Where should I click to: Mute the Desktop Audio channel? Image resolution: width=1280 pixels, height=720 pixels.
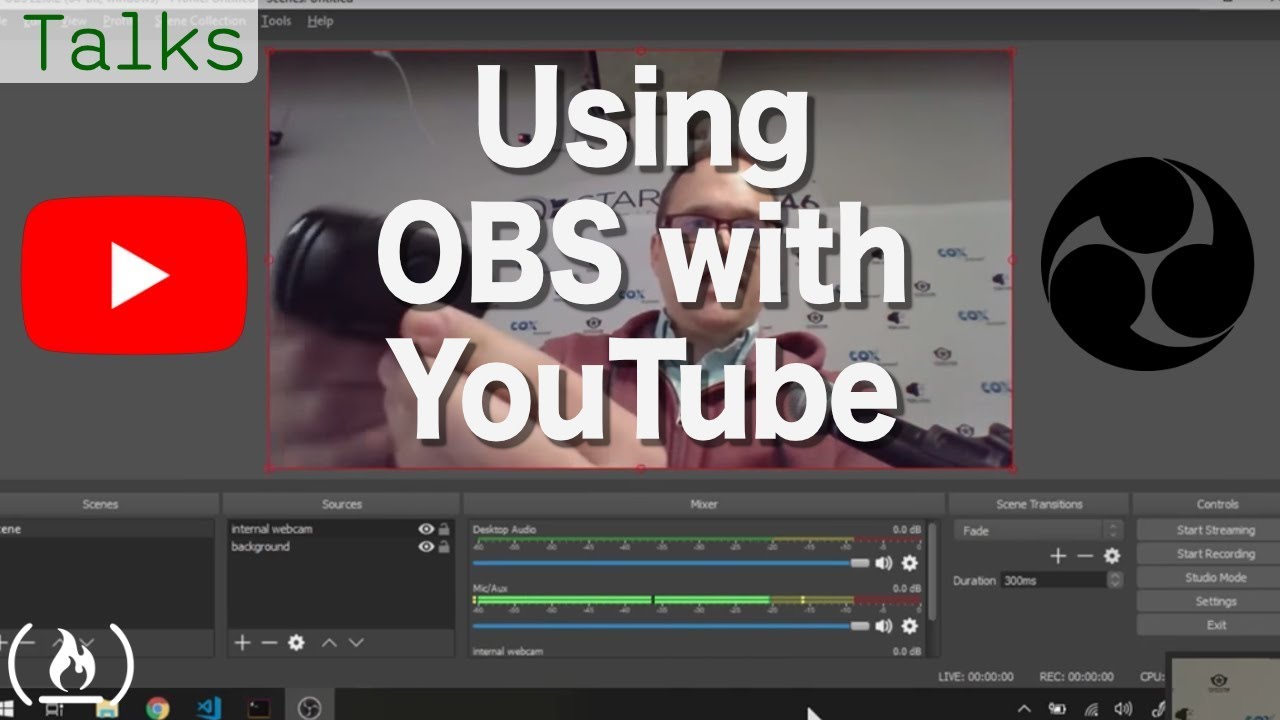tap(884, 563)
